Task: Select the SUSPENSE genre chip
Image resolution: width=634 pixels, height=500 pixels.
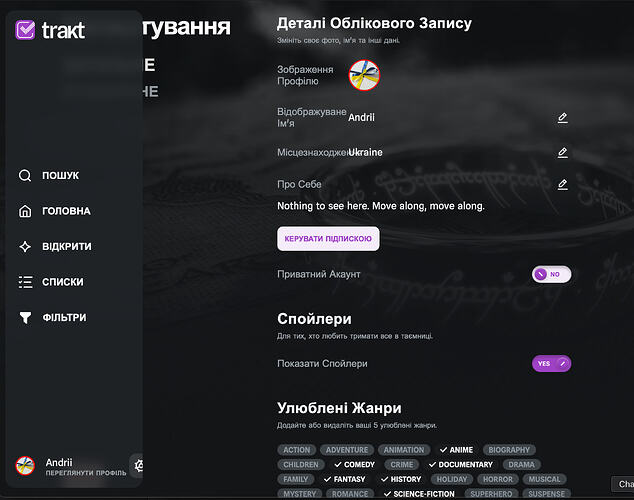Action: click(x=546, y=494)
